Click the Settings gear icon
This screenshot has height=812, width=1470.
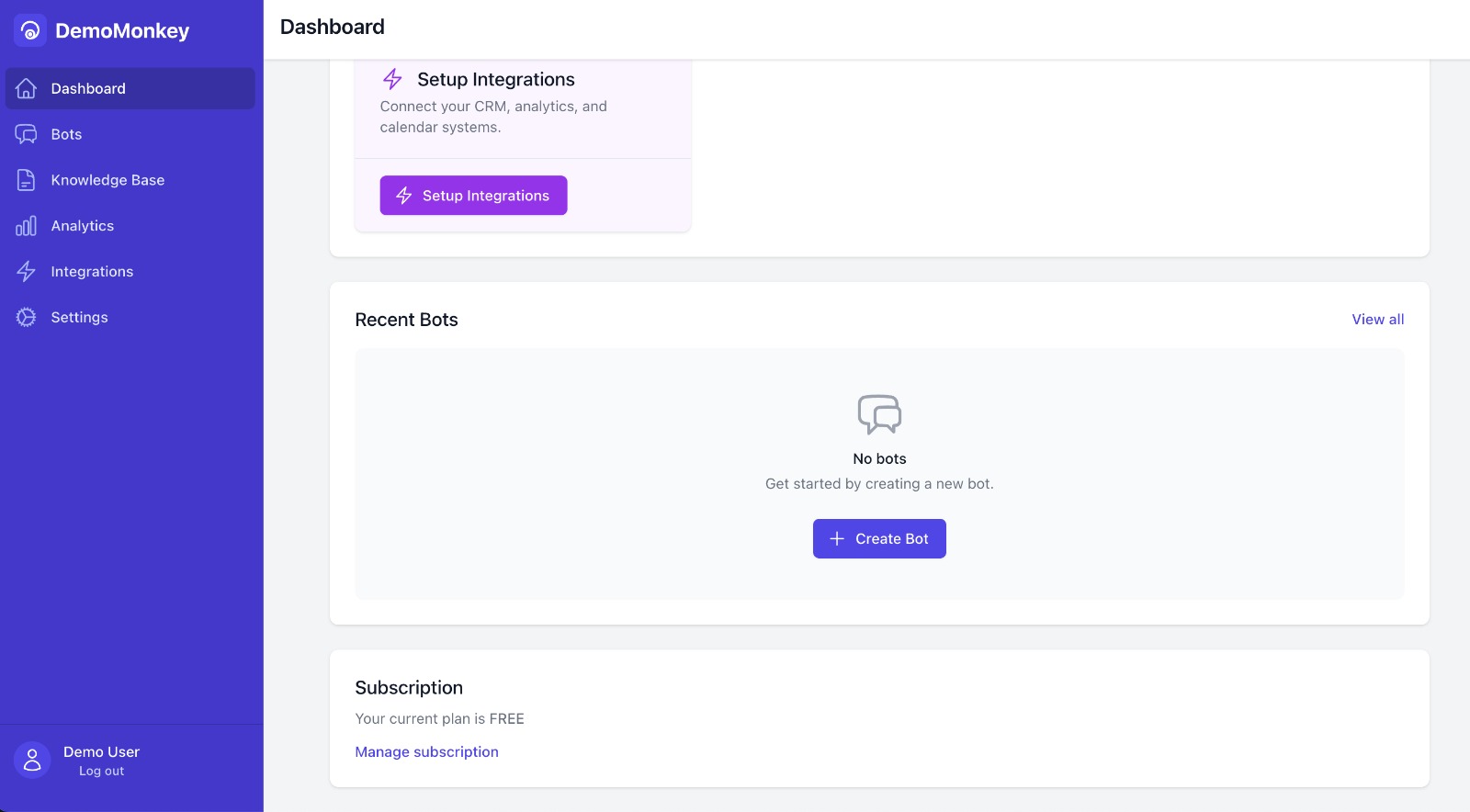pos(26,318)
